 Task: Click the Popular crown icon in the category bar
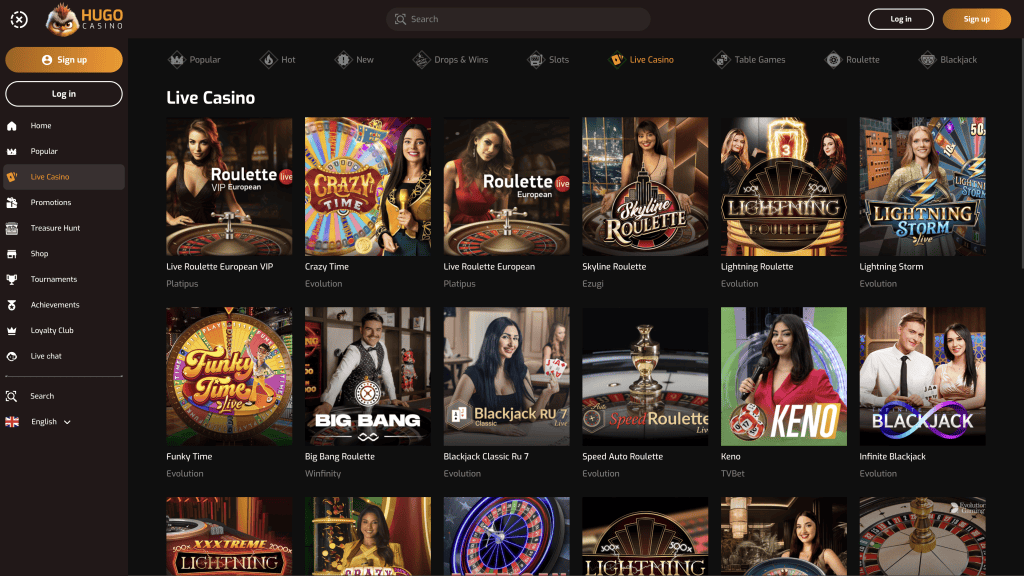click(176, 59)
